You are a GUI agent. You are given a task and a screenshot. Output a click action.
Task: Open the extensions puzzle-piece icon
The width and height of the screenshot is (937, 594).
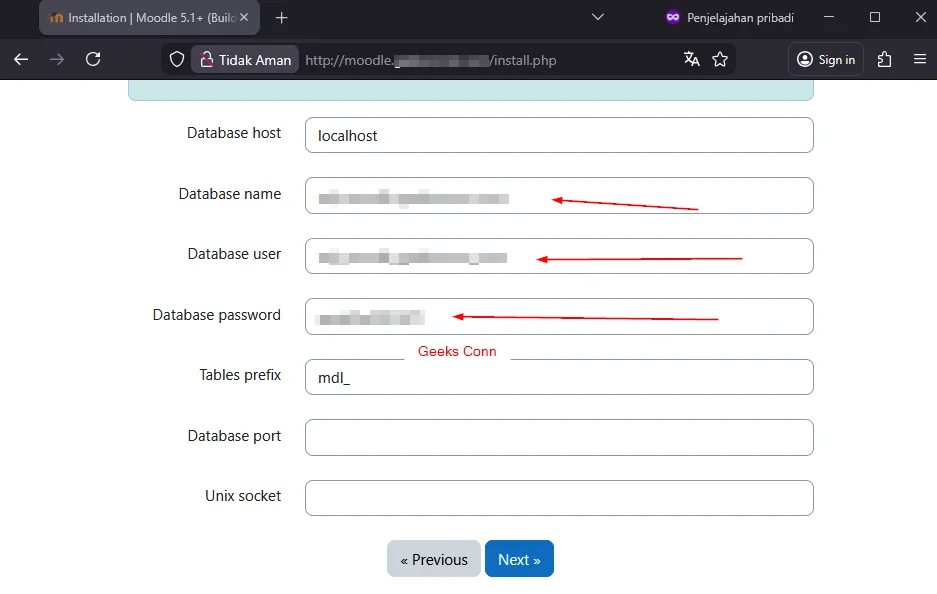coord(883,59)
